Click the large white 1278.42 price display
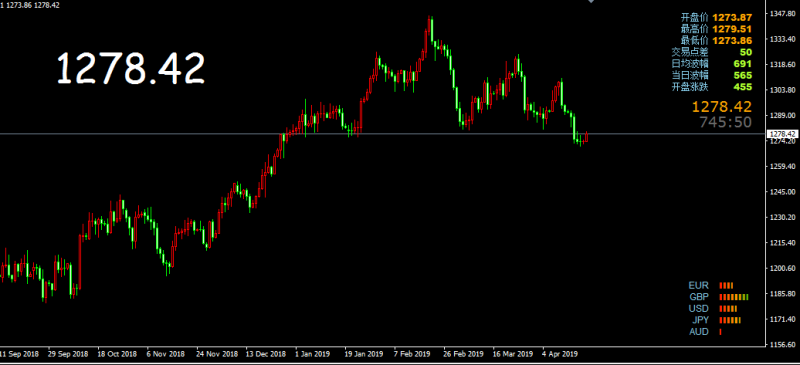 coord(131,68)
